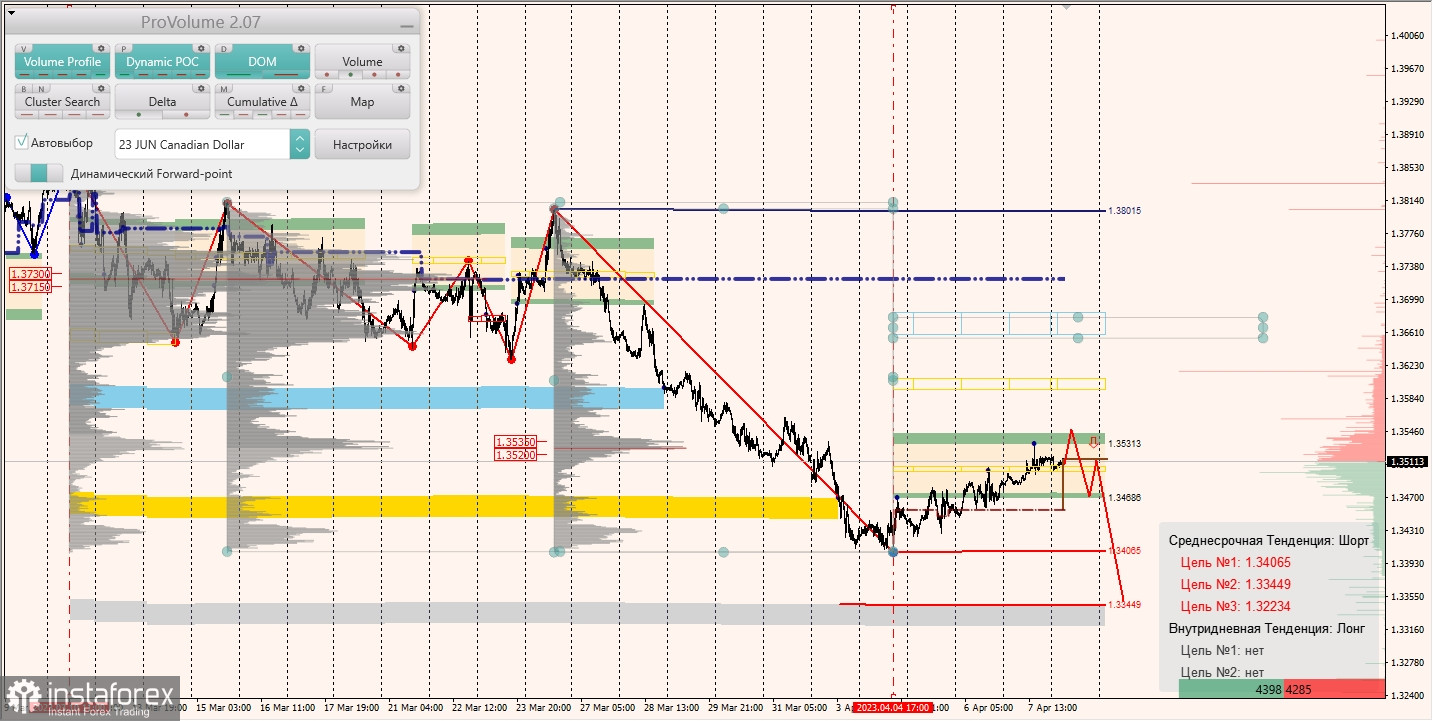Click the contract selector up/down arrows
This screenshot has width=1433, height=721.
300,144
